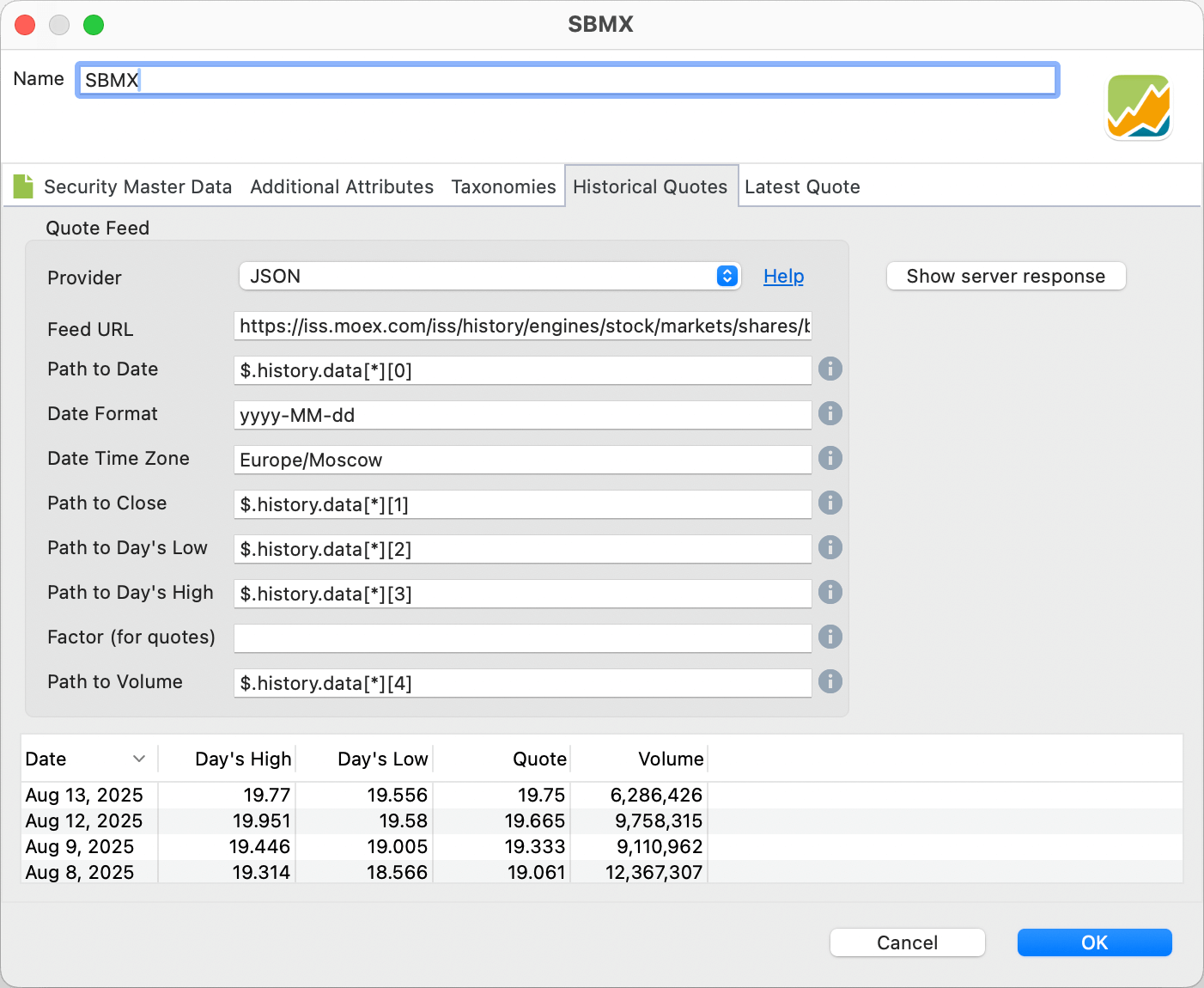
Task: Switch to Security Master Data tab
Action: (x=137, y=186)
